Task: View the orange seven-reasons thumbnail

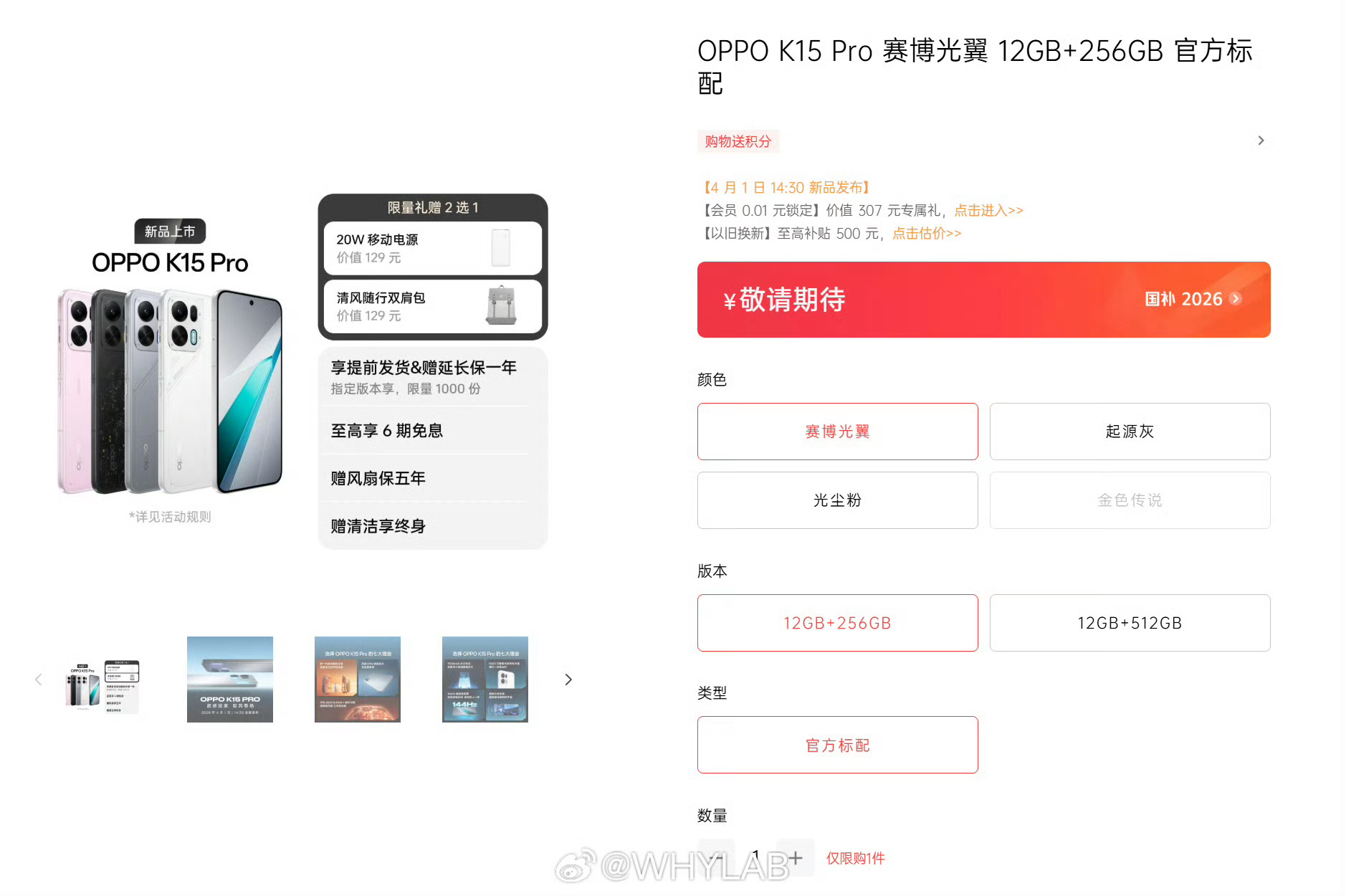Action: coord(358,680)
